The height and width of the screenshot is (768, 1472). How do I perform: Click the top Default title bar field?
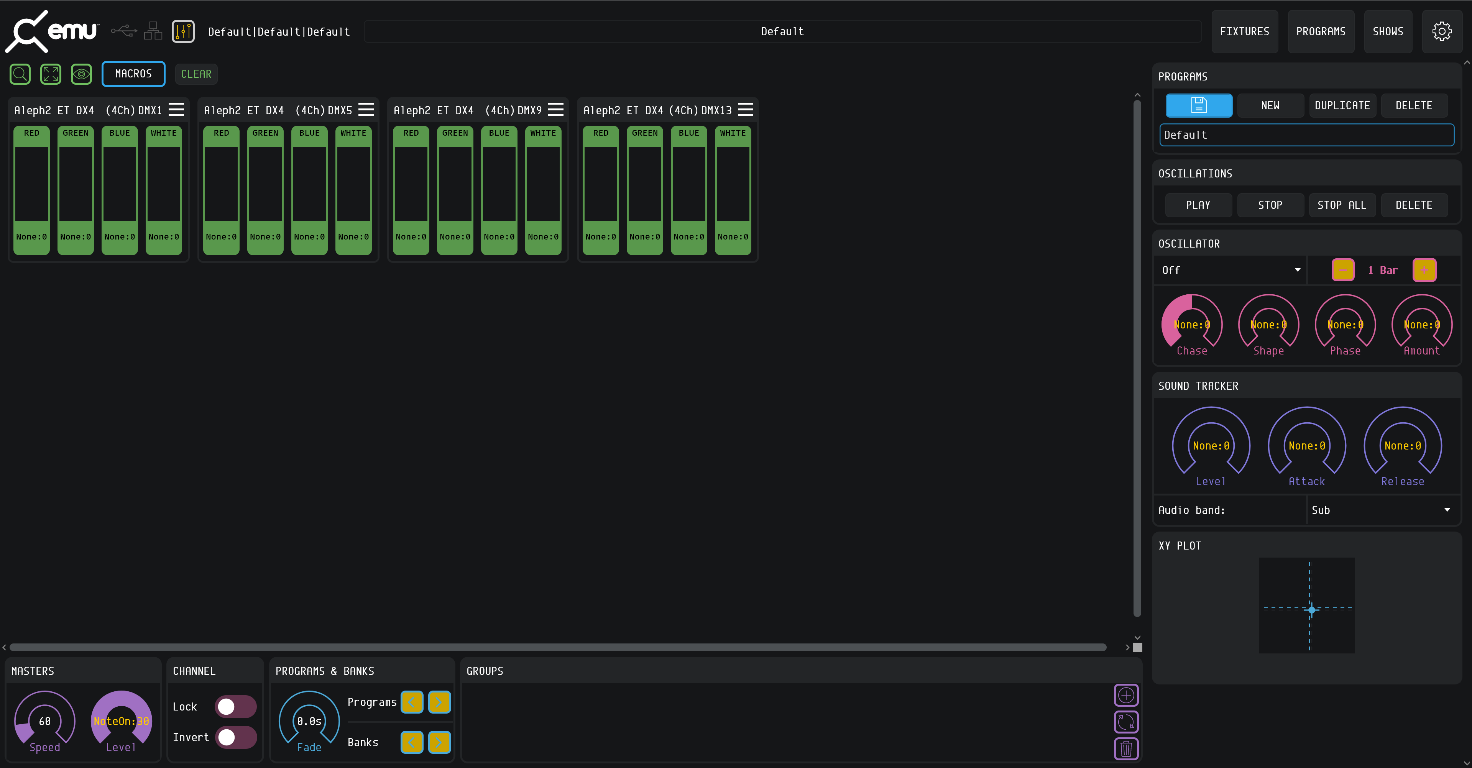point(782,31)
